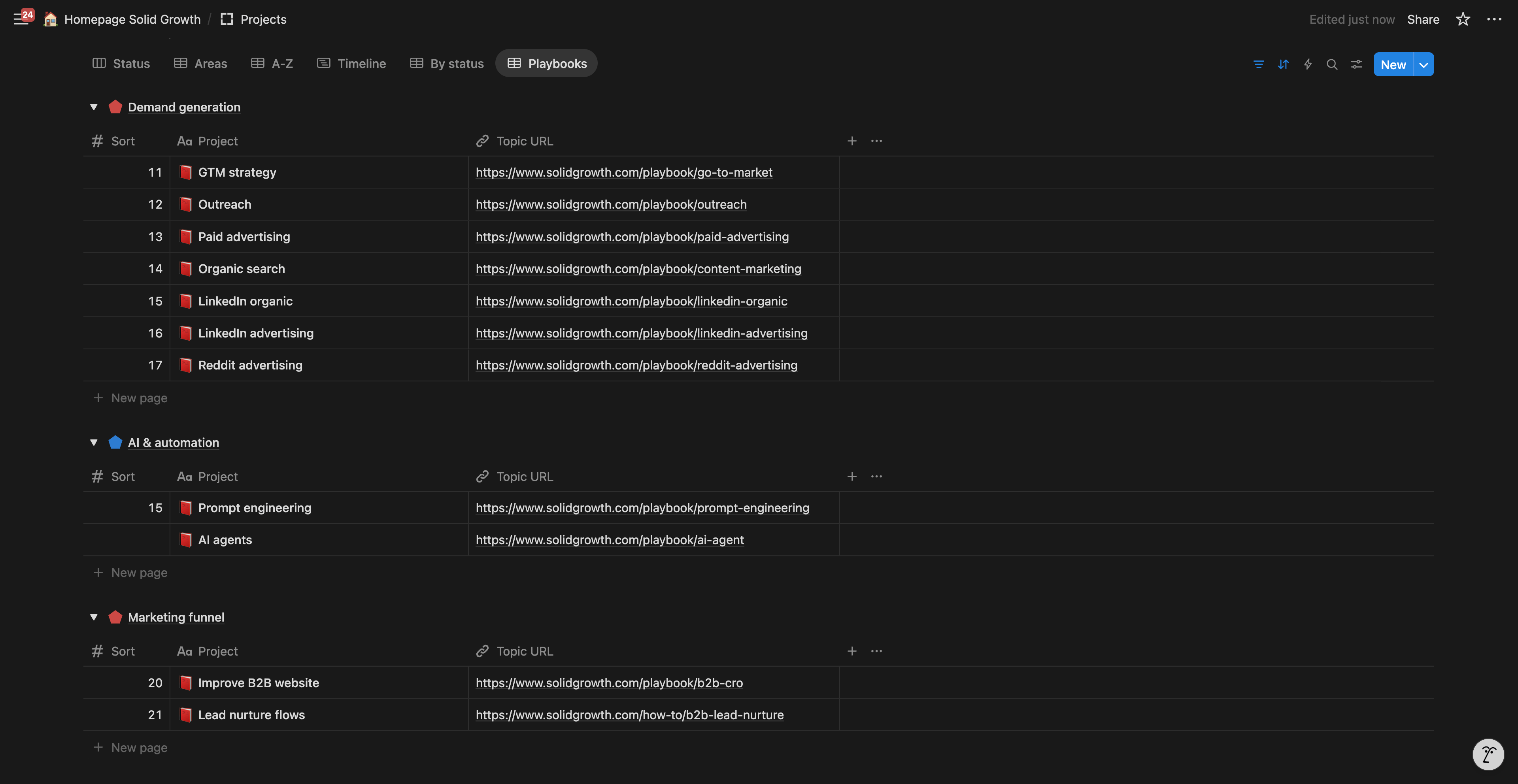Open the paid-advertising playbook URL
This screenshot has height=784, width=1518.
(x=632, y=237)
